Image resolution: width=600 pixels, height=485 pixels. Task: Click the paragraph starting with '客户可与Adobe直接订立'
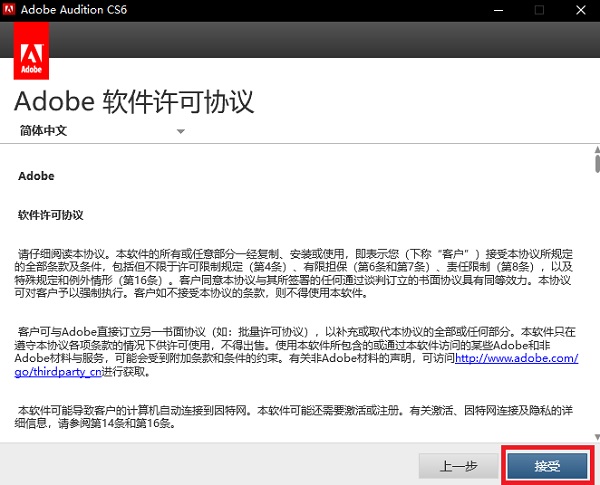tap(295, 350)
